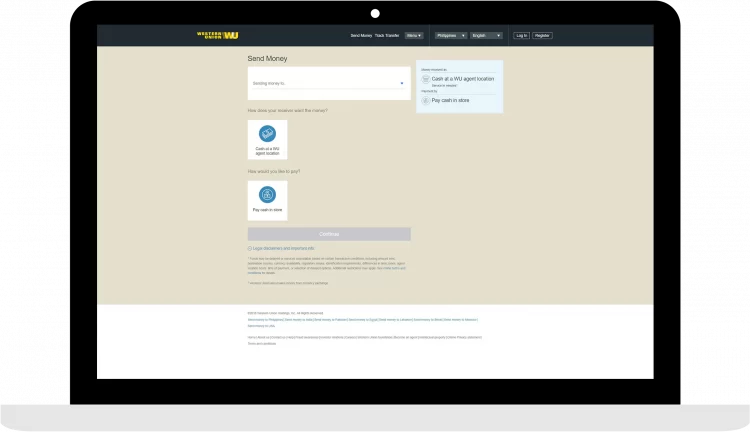
Task: Open the Philippines country dropdown
Action: pos(451,36)
